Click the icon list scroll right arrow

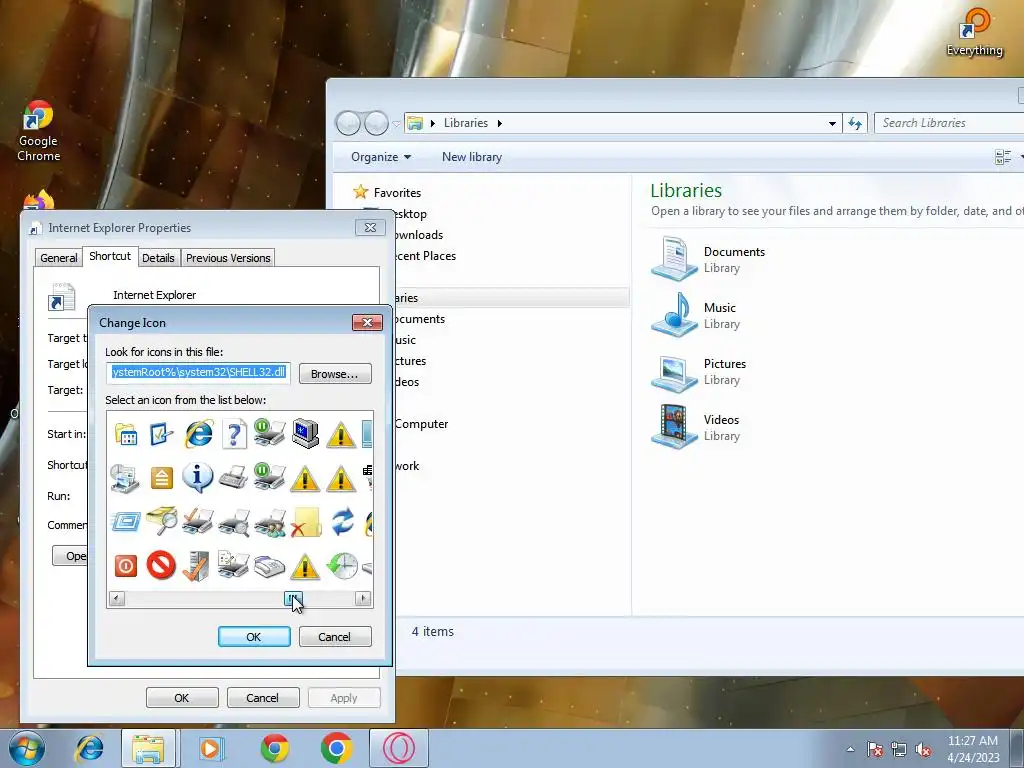coord(363,598)
